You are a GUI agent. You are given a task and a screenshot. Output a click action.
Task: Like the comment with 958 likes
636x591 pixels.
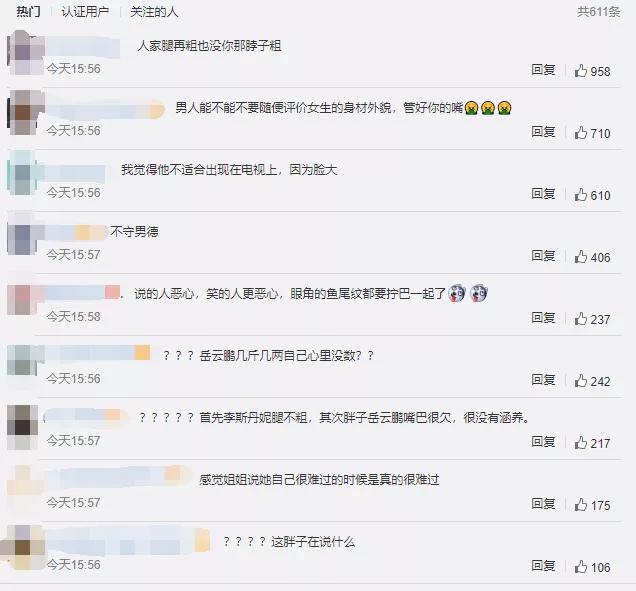[580, 71]
